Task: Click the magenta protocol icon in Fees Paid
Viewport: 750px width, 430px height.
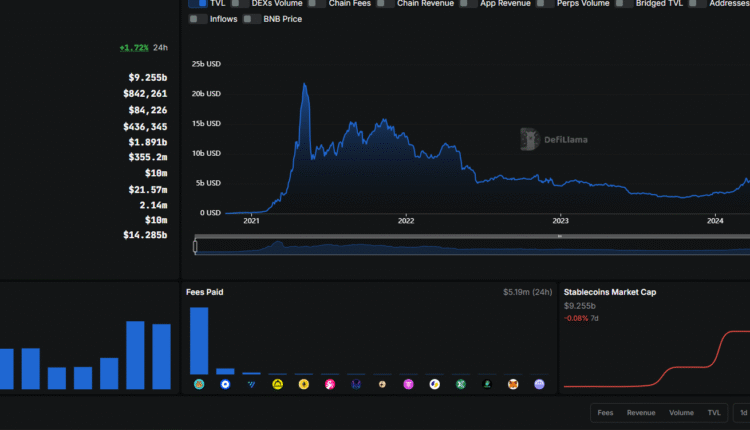Action: click(408, 384)
